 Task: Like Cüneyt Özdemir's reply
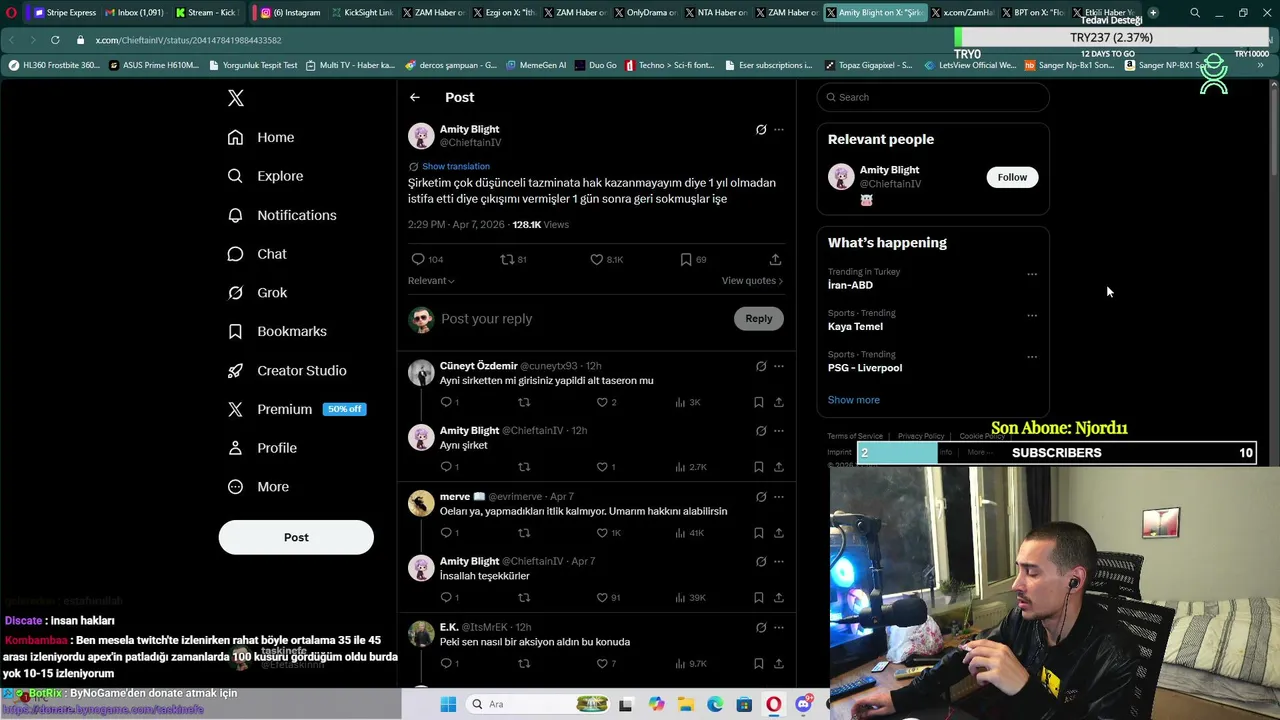tap(607, 402)
